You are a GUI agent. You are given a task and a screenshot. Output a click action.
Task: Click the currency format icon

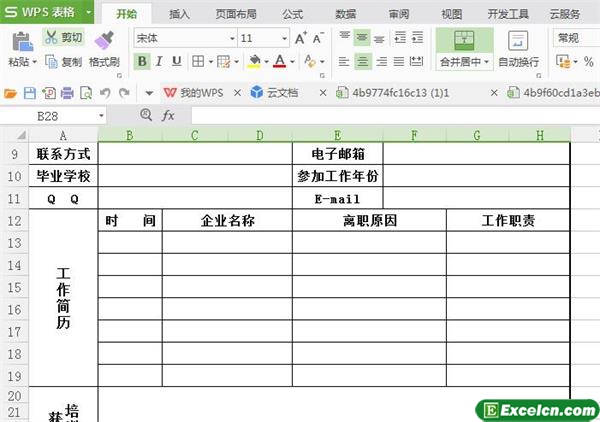[563, 61]
